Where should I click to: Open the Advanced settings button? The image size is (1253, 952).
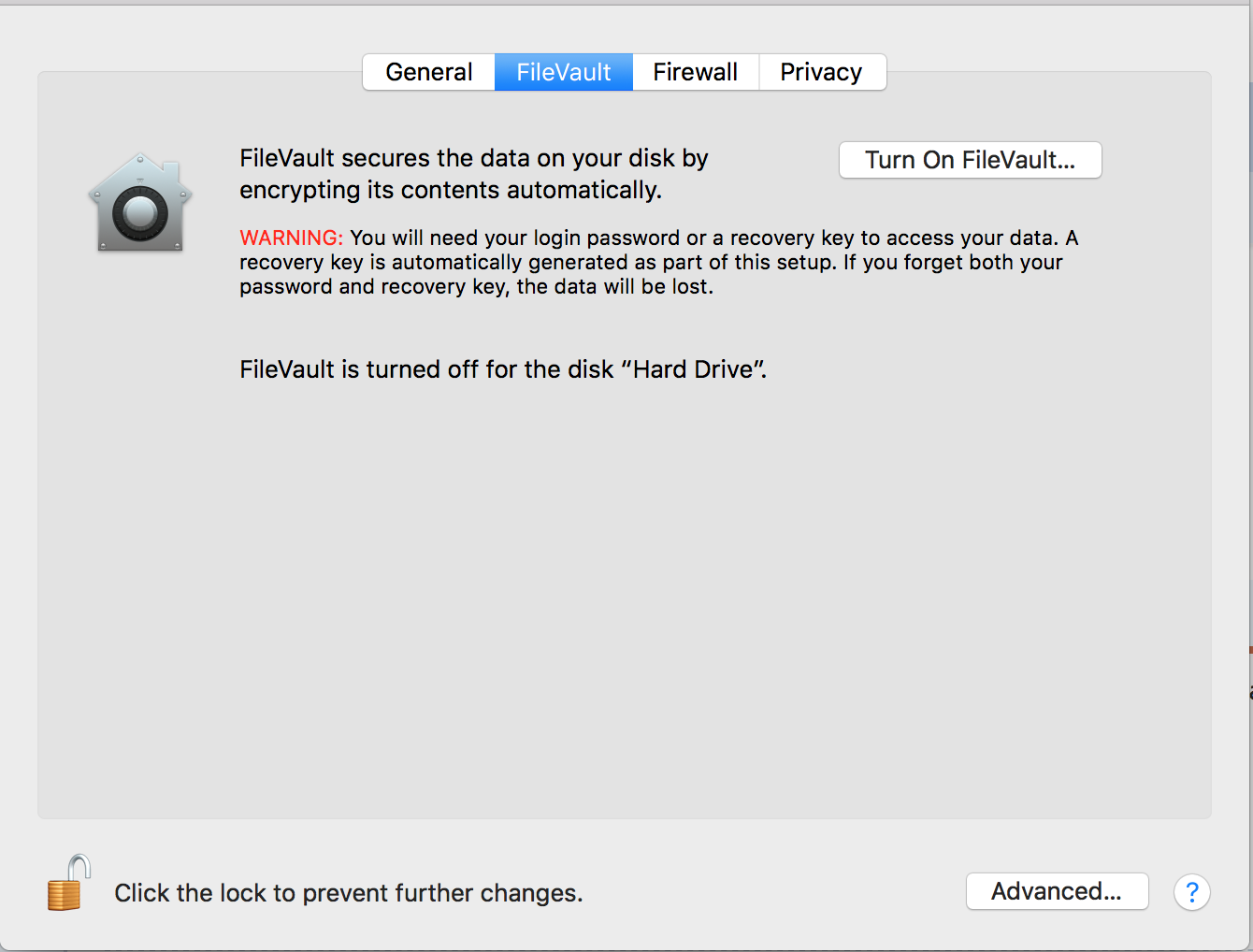coord(1057,891)
